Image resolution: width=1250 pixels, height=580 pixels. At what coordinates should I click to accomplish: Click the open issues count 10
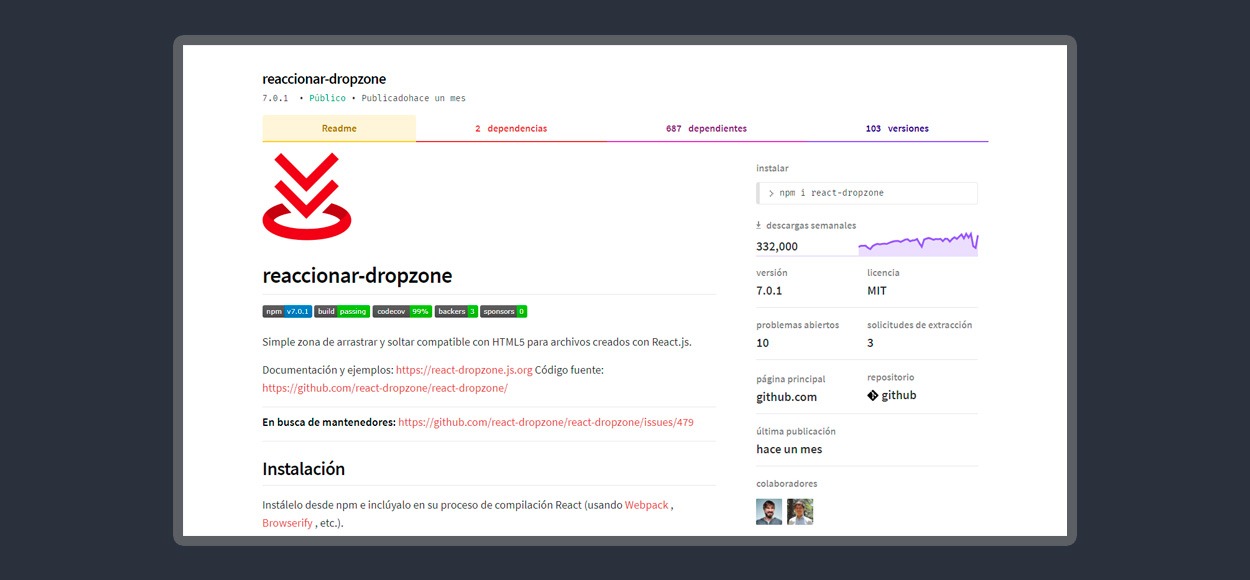coord(763,343)
